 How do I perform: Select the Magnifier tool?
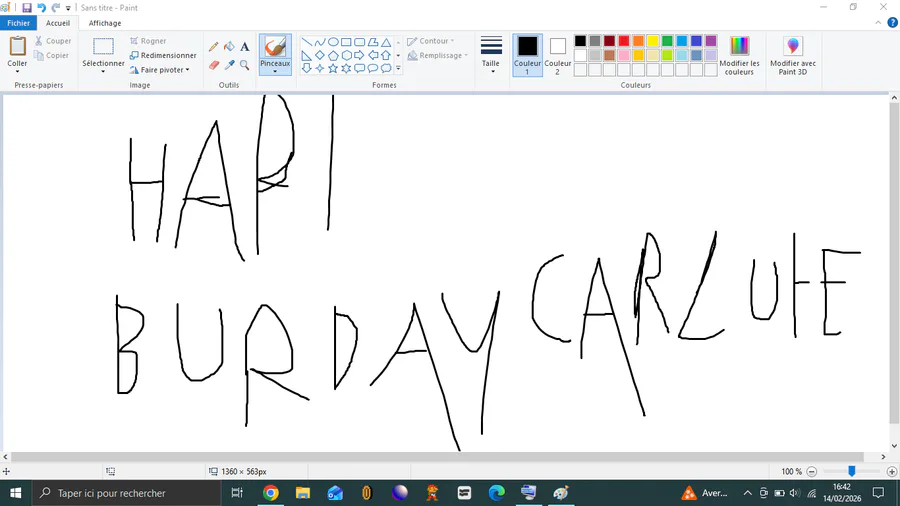tap(245, 65)
